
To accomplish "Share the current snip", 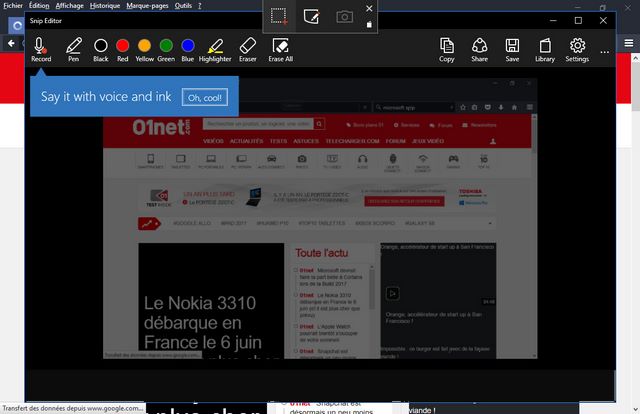I will click(479, 48).
